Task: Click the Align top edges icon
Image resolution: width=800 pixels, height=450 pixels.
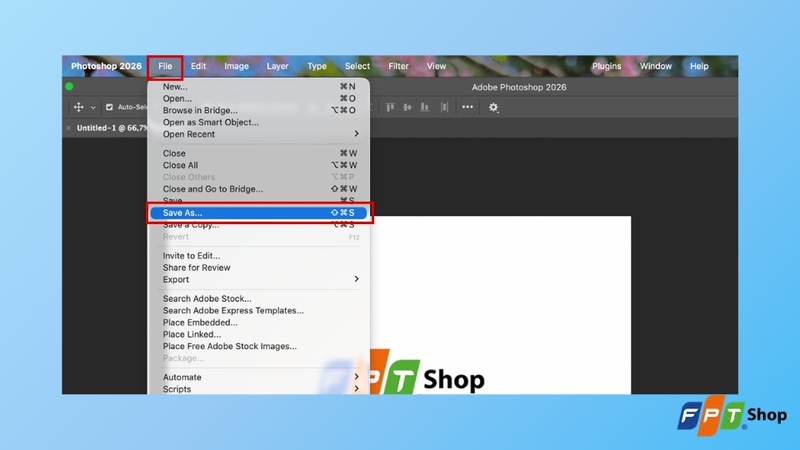Action: coord(390,107)
